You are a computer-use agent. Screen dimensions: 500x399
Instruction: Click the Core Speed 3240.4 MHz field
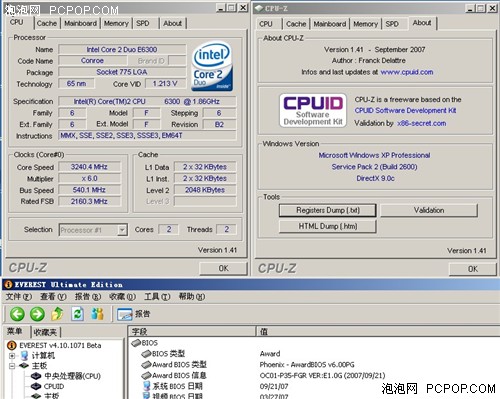pos(89,167)
